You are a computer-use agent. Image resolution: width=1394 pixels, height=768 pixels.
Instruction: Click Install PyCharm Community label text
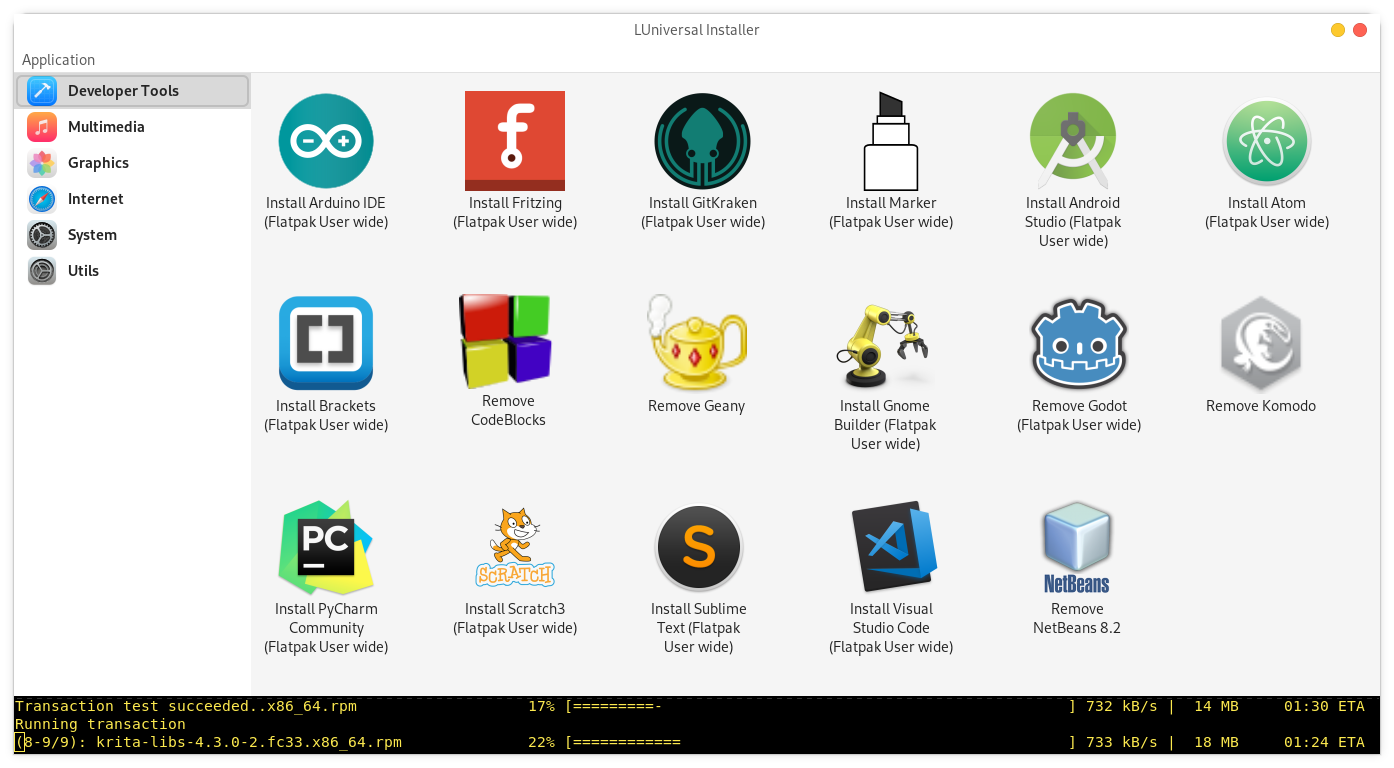[x=326, y=627]
